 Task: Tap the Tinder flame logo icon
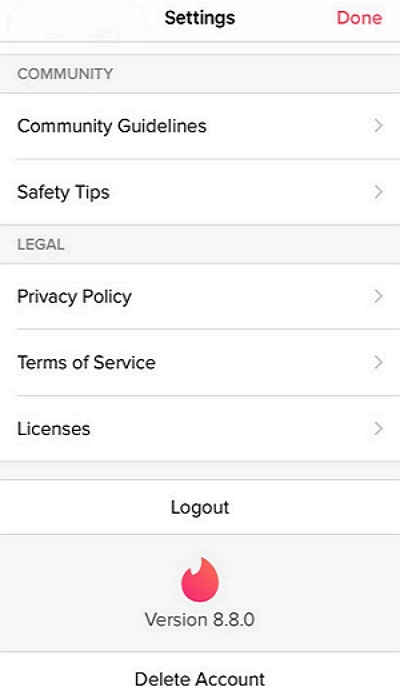click(x=200, y=579)
